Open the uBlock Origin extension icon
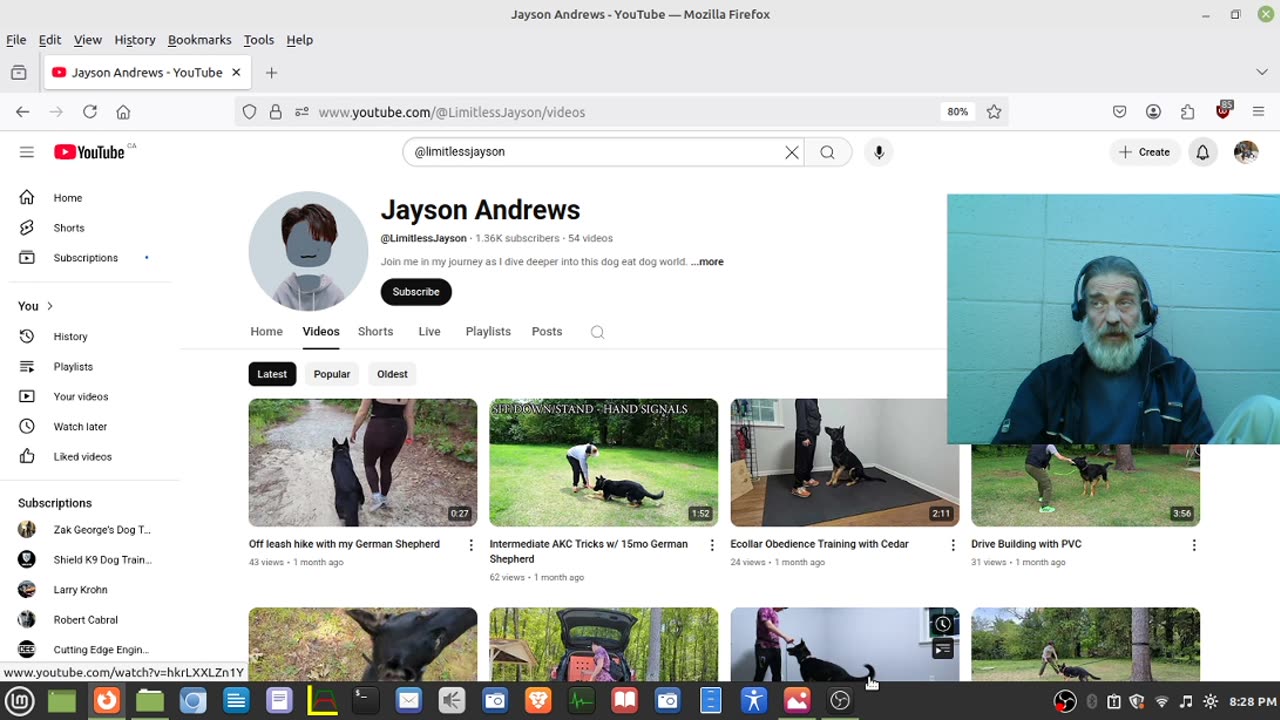1280x720 pixels. tap(1223, 111)
